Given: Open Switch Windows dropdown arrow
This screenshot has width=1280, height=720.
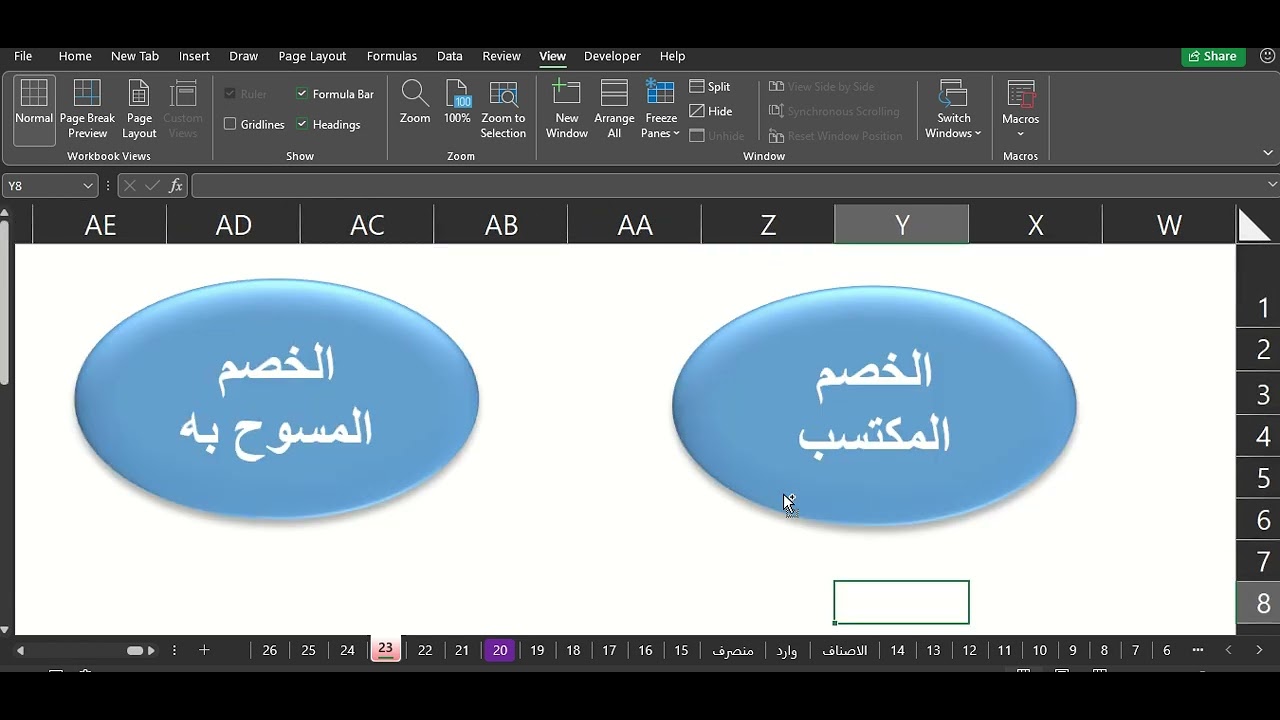Looking at the screenshot, I should coord(978,134).
